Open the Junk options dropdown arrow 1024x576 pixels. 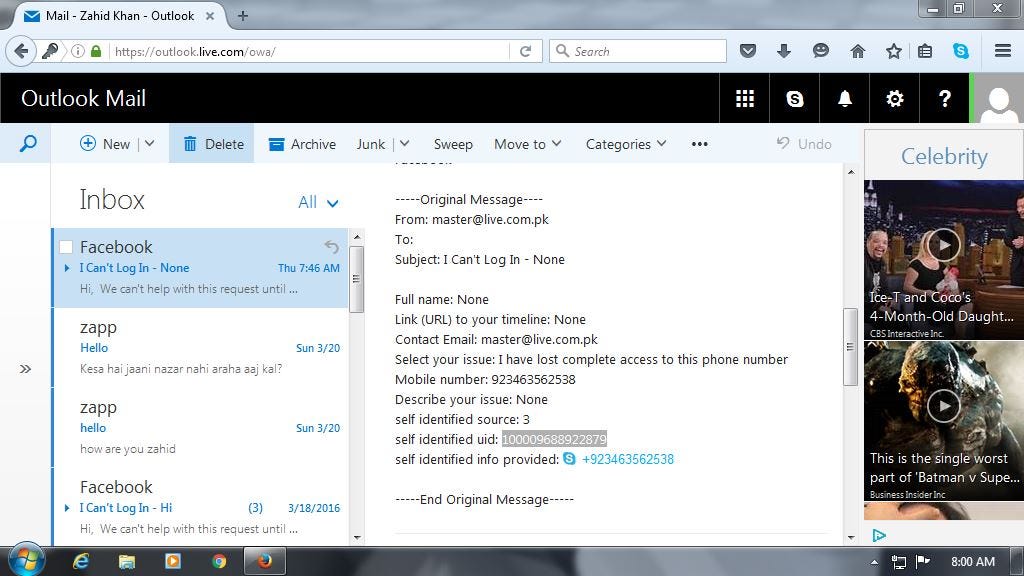404,144
